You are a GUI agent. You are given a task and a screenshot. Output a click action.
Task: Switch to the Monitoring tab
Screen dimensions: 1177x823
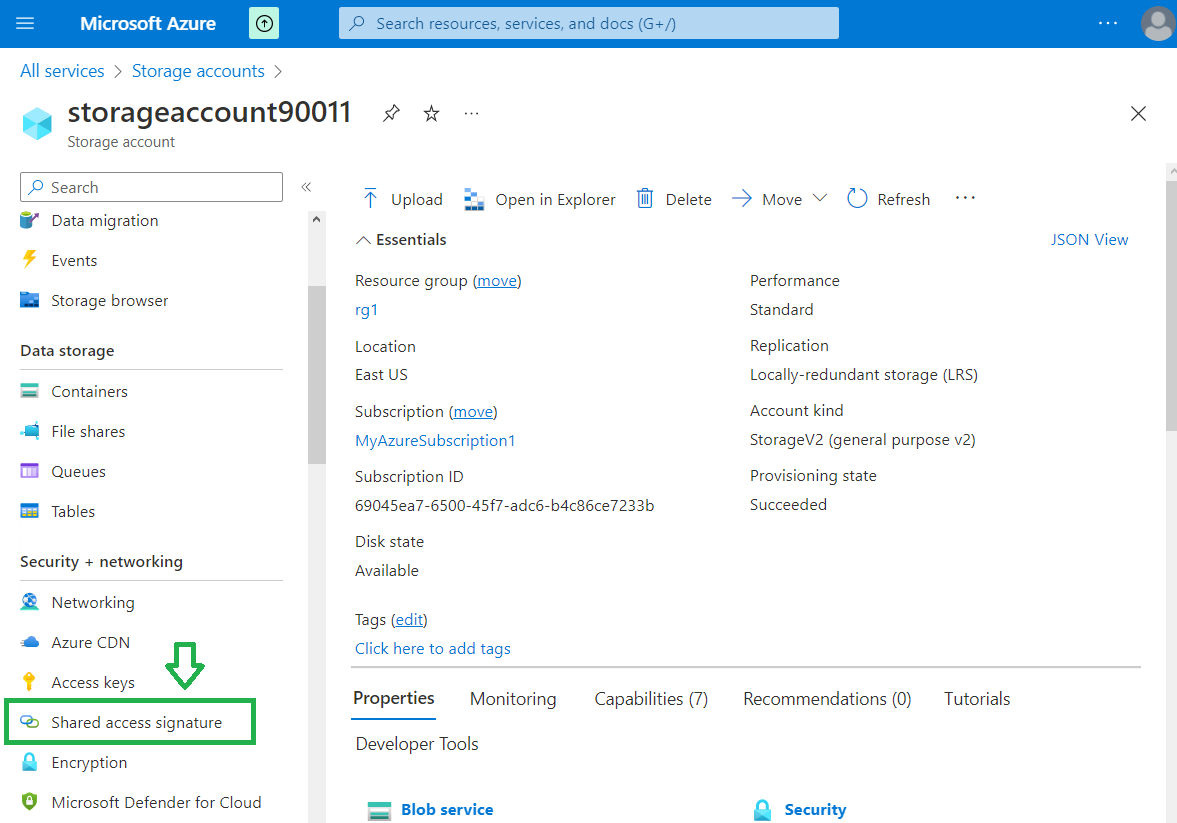513,699
